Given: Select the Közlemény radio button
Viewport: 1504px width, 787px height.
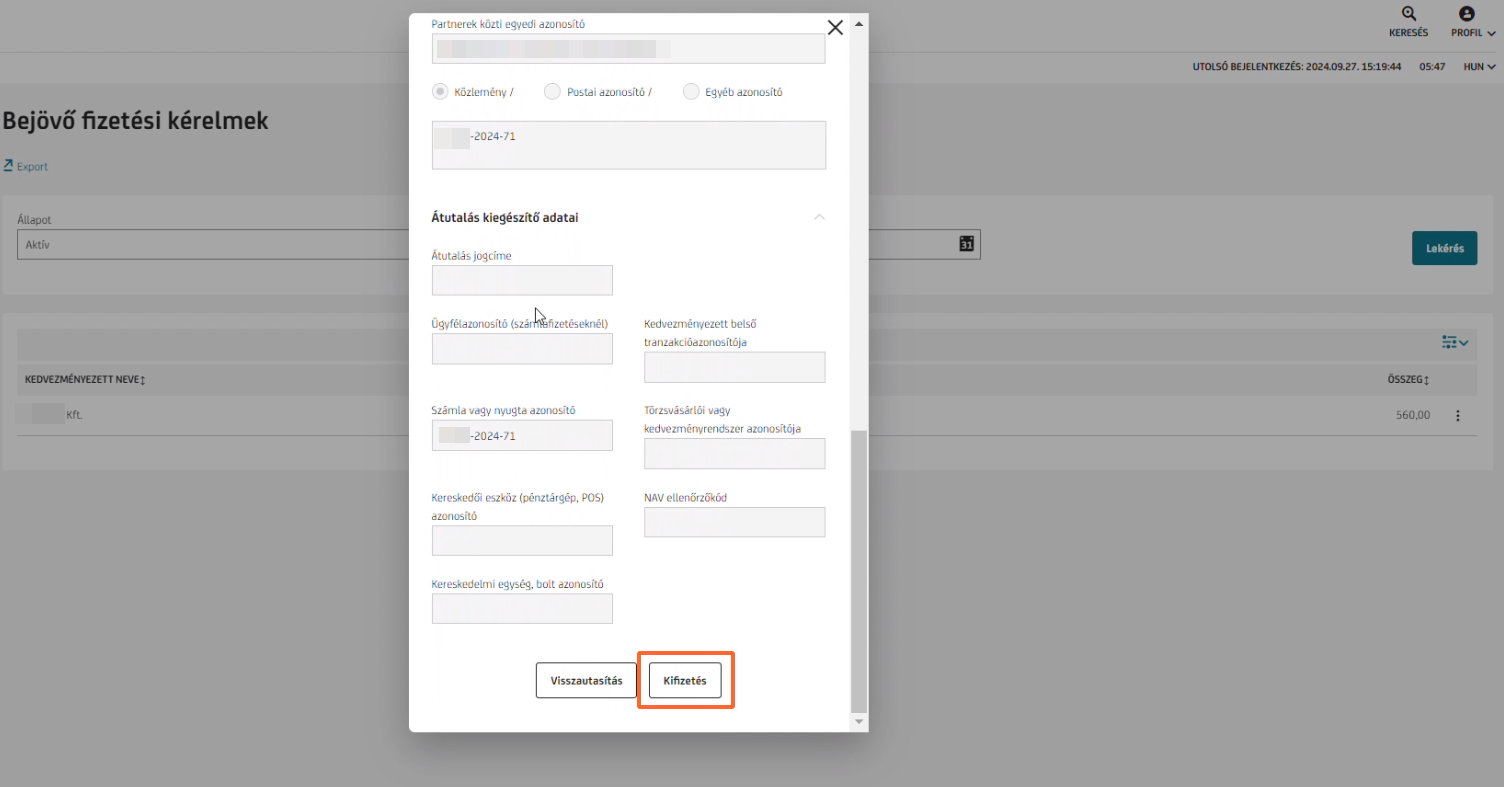Looking at the screenshot, I should (440, 92).
